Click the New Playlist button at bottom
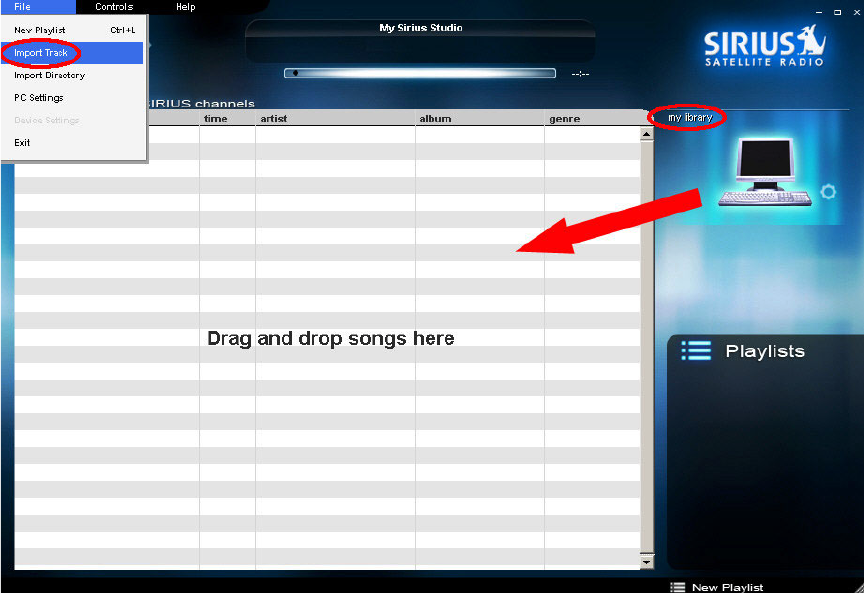Viewport: 864px width, 593px height. pyautogui.click(x=717, y=587)
